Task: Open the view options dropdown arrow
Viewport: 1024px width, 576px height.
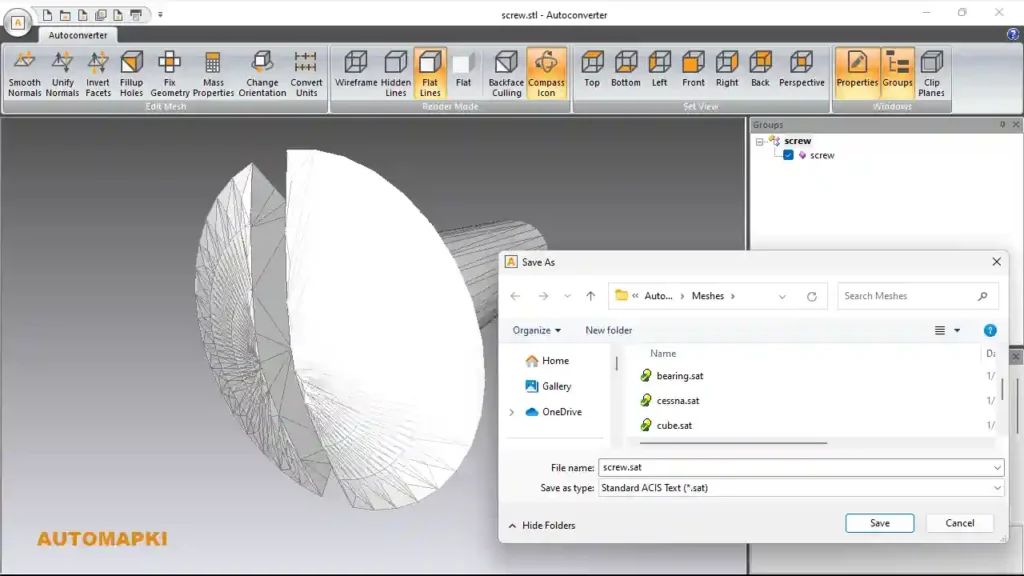Action: [957, 330]
